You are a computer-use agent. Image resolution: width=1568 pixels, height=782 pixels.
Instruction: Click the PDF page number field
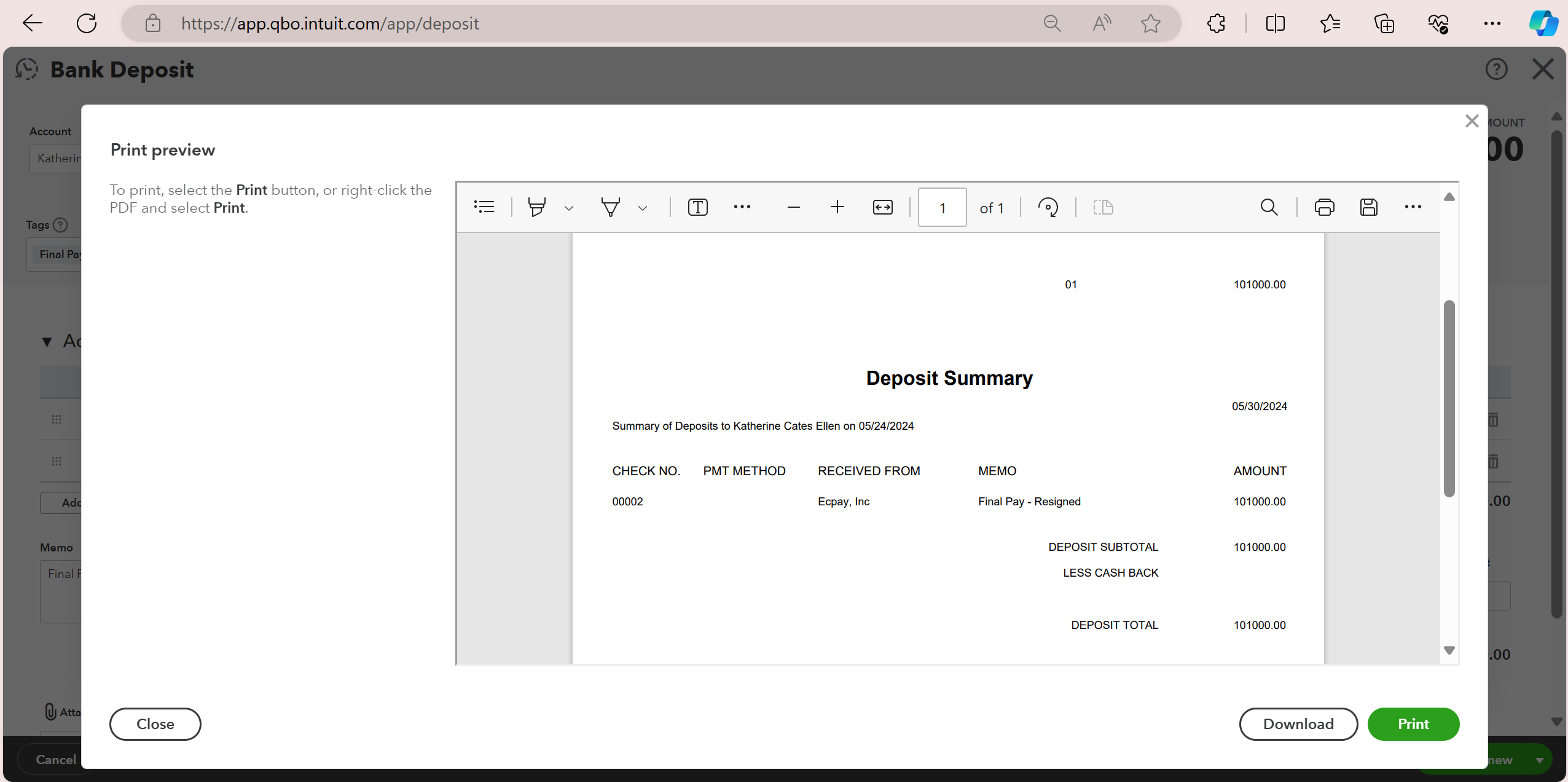[941, 208]
